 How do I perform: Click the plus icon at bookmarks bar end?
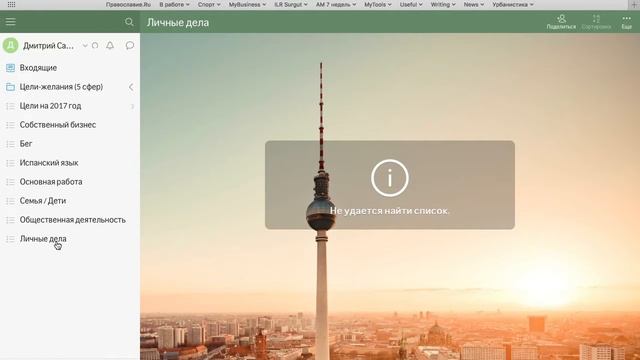tap(635, 4)
